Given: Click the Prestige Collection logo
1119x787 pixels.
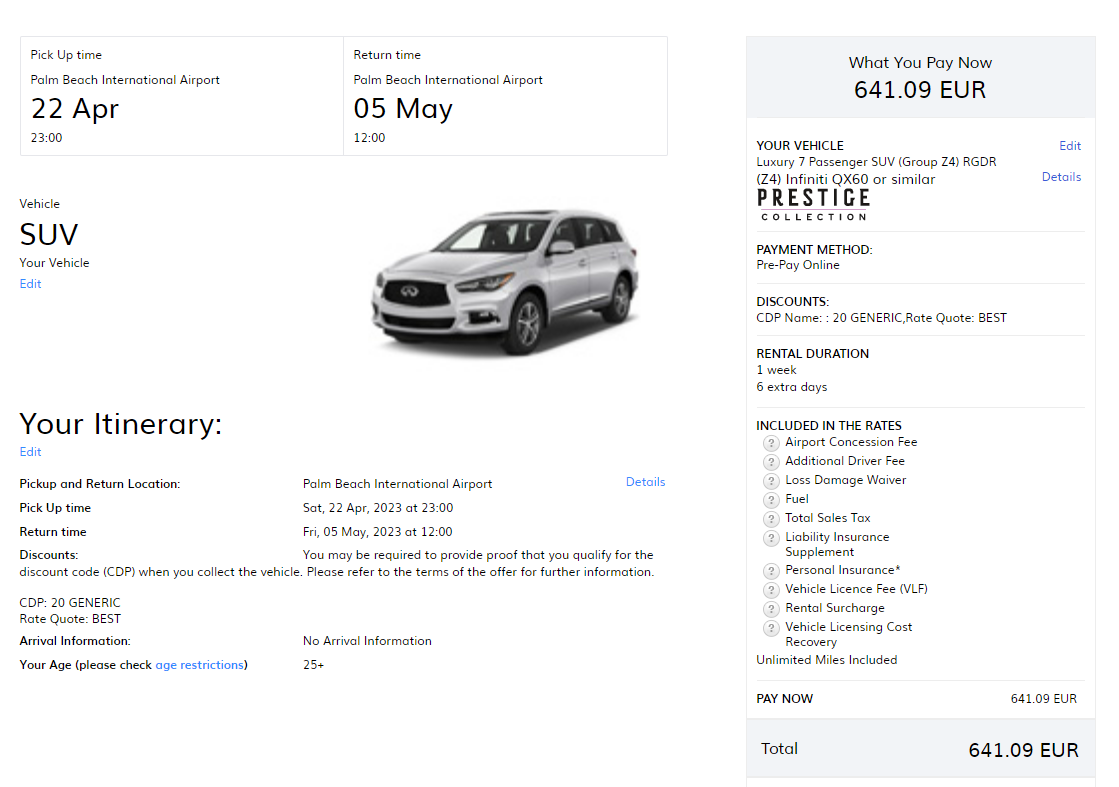Looking at the screenshot, I should pyautogui.click(x=813, y=204).
